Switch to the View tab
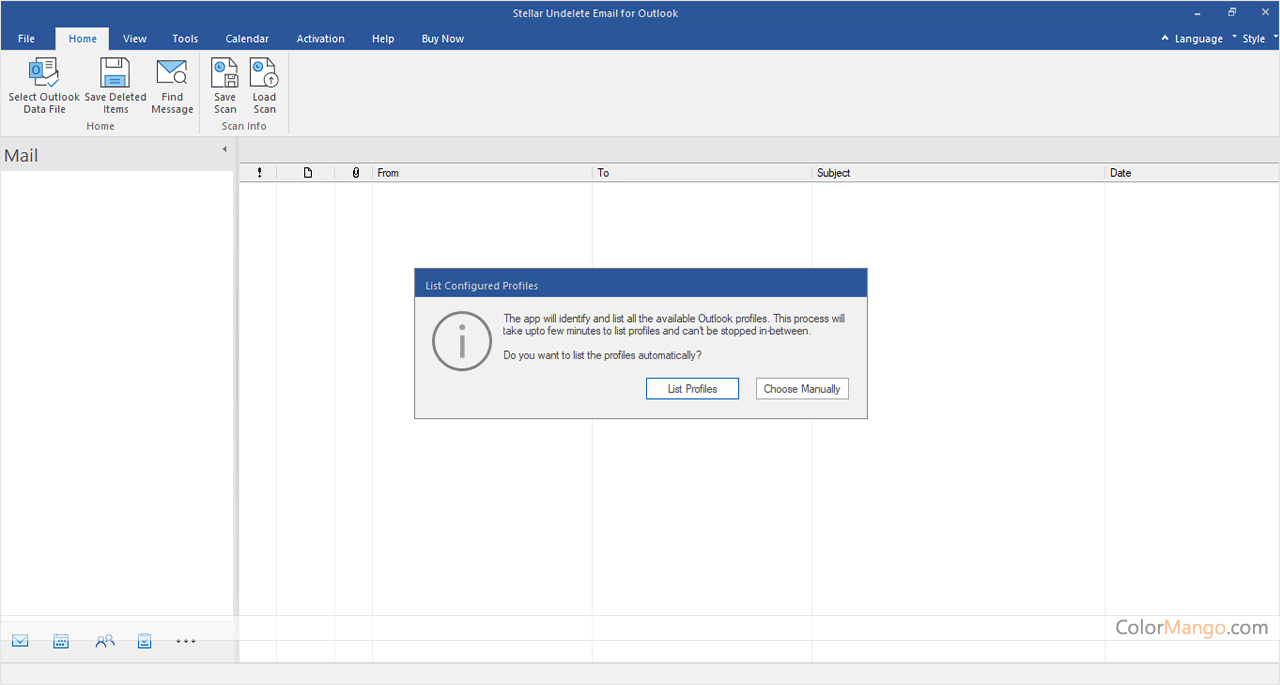 click(135, 39)
